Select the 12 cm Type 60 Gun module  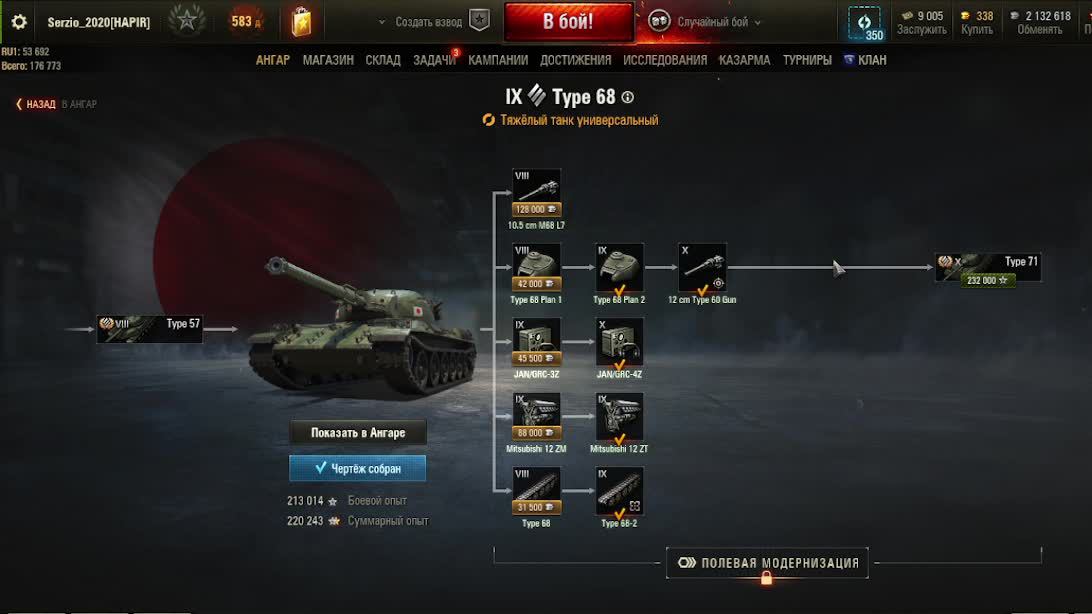702,267
